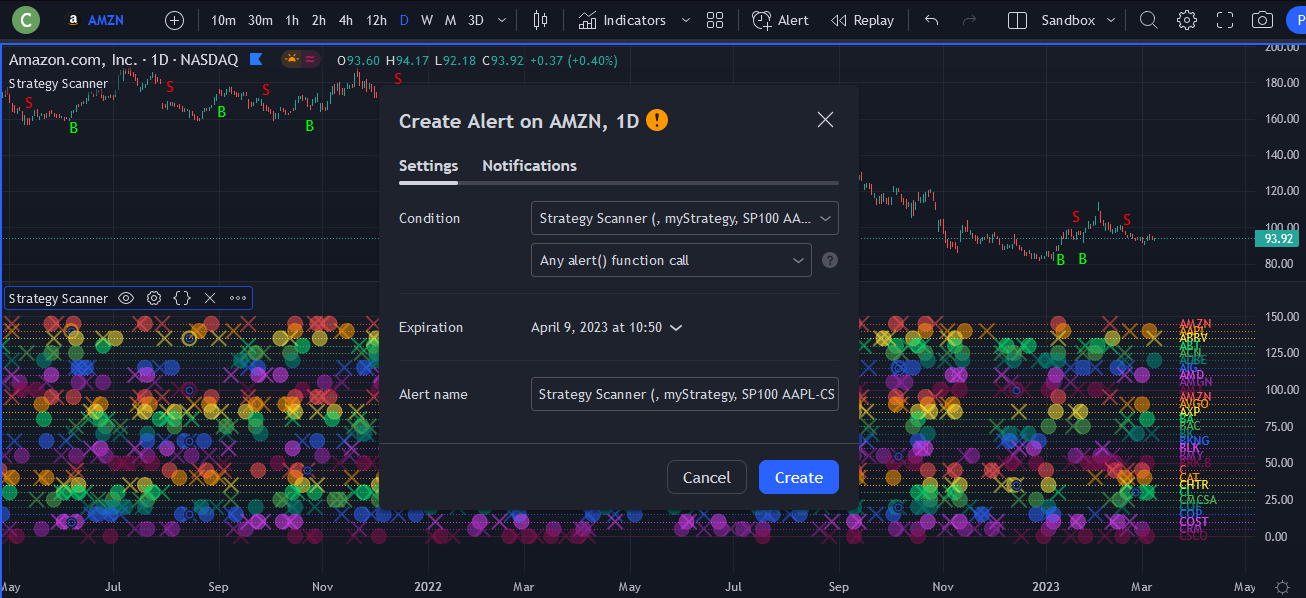This screenshot has width=1306, height=598.
Task: Close the Create Alert dialog
Action: click(x=825, y=120)
